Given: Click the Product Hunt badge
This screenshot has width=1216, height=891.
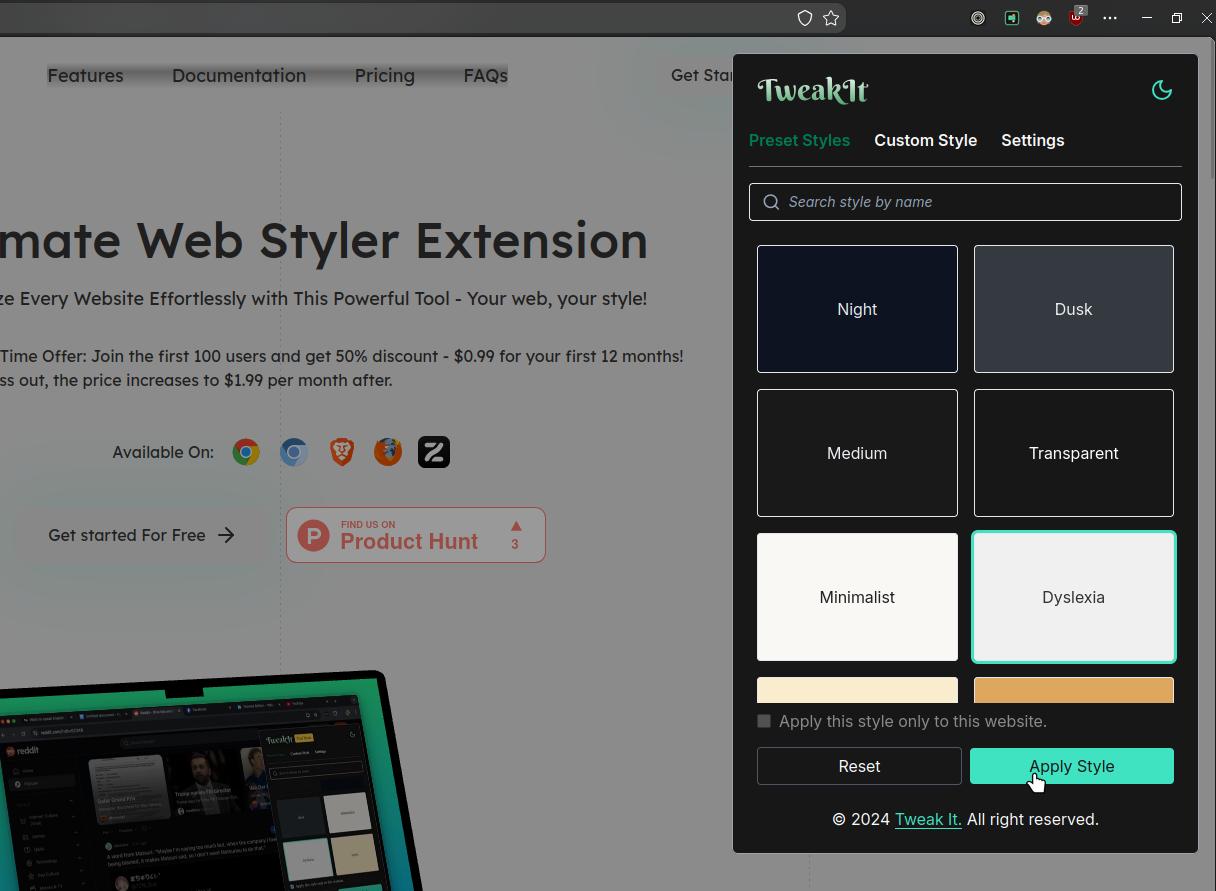Looking at the screenshot, I should 416,535.
